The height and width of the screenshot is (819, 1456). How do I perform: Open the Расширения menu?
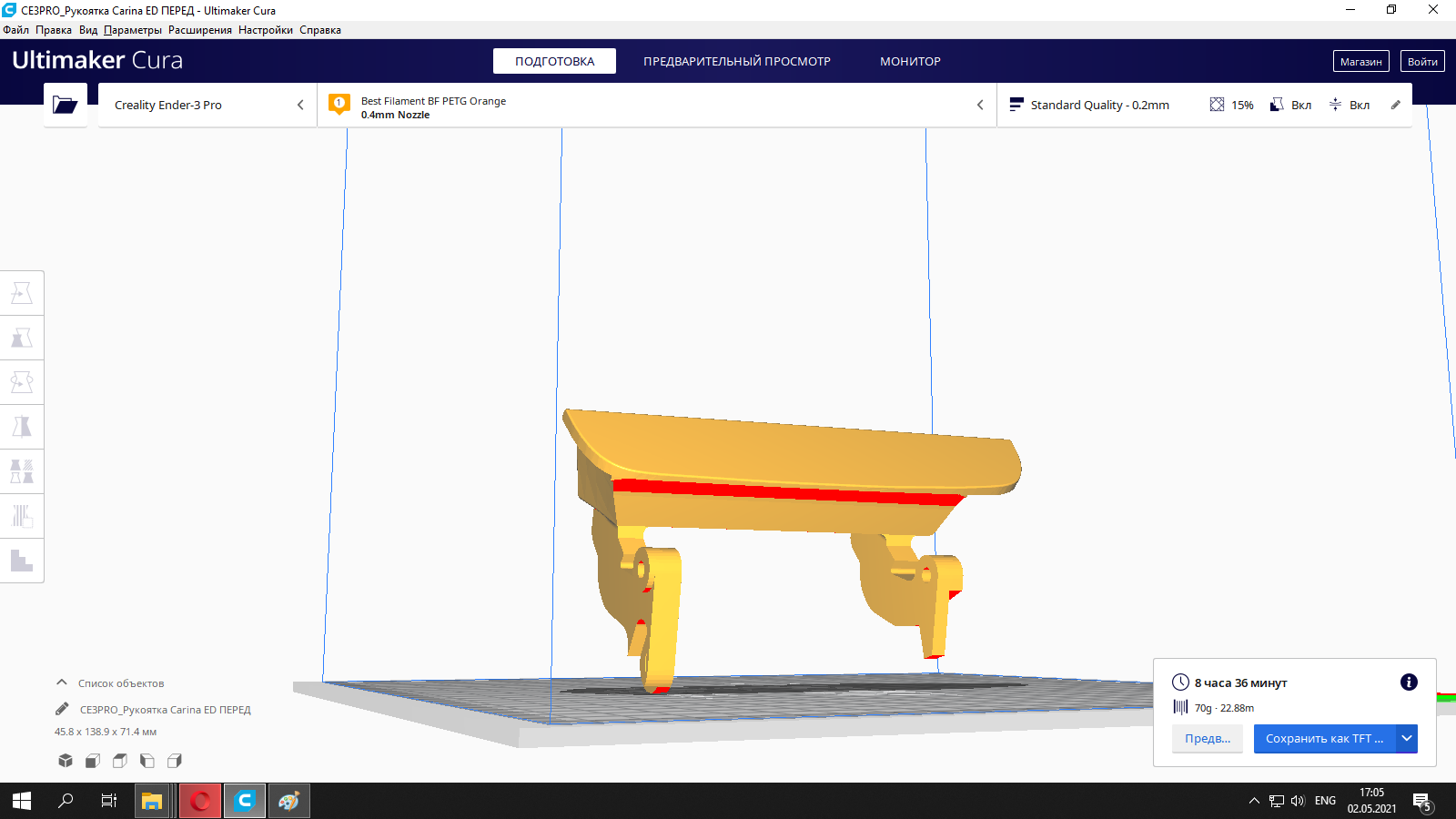coord(200,30)
